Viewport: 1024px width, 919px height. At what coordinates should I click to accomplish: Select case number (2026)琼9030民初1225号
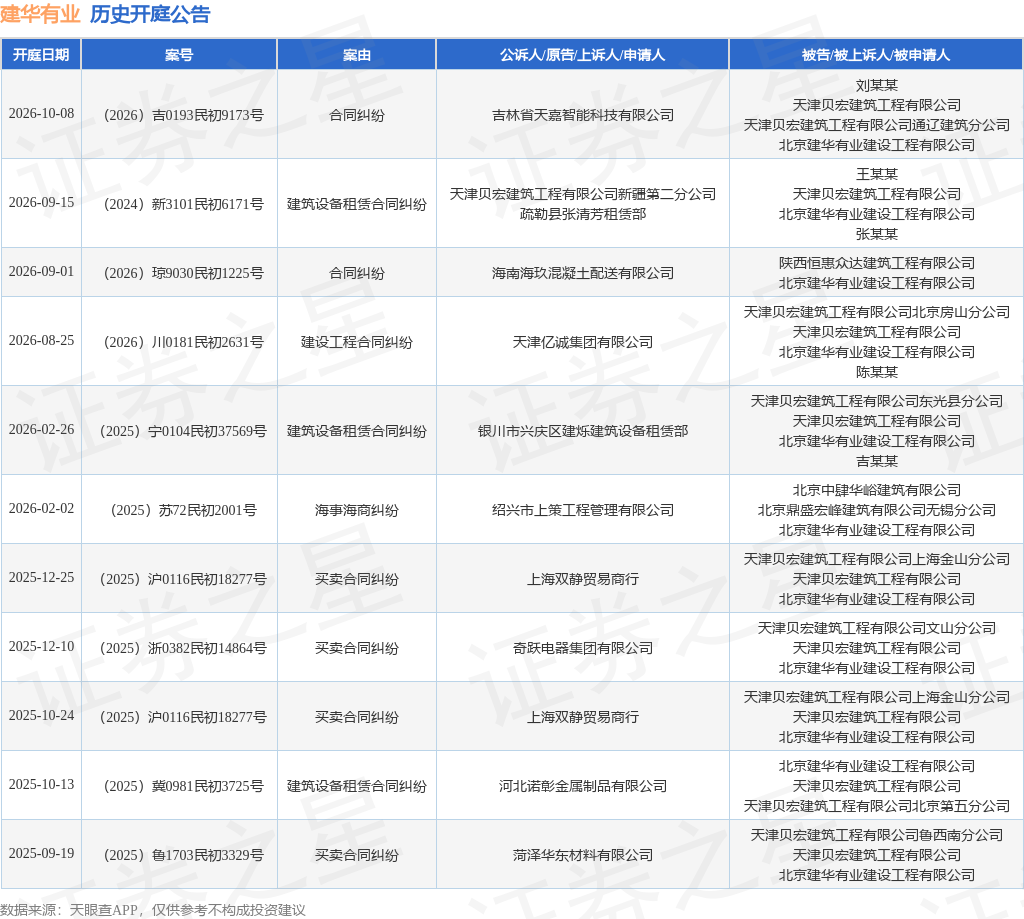(184, 273)
